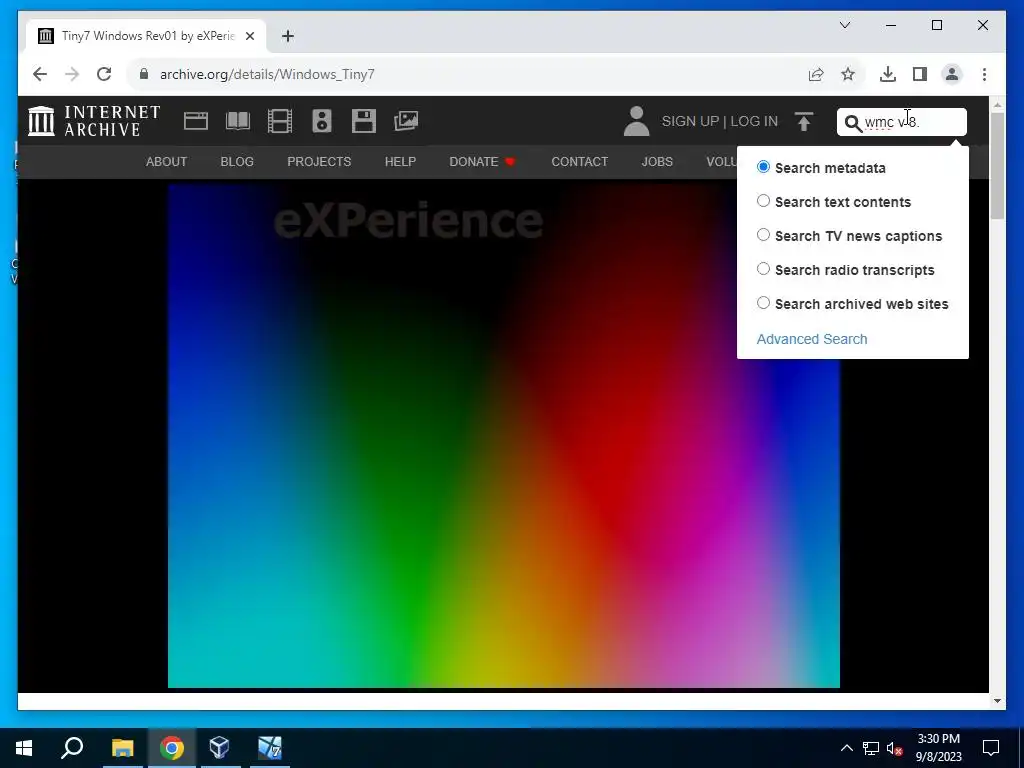Select the Search radio transcripts option
1024x768 pixels.
tap(763, 269)
